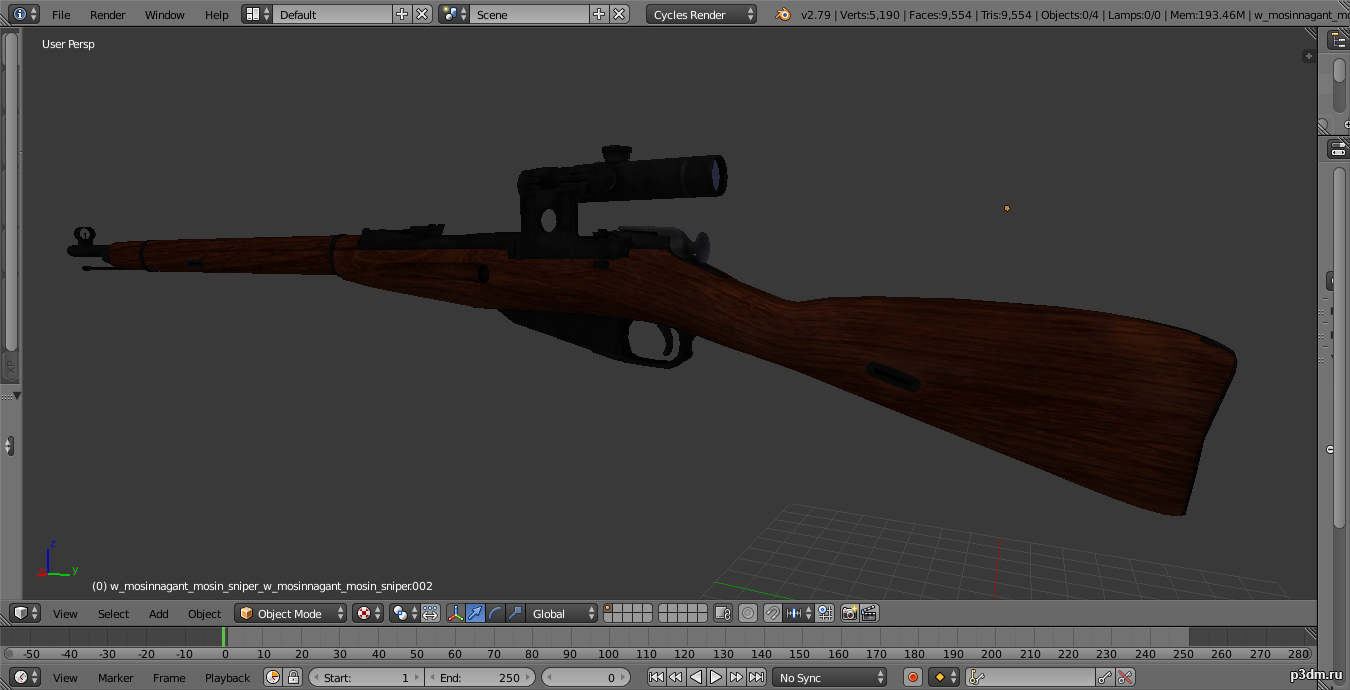
Task: Jump to the last frame of the timeline
Action: pyautogui.click(x=757, y=677)
